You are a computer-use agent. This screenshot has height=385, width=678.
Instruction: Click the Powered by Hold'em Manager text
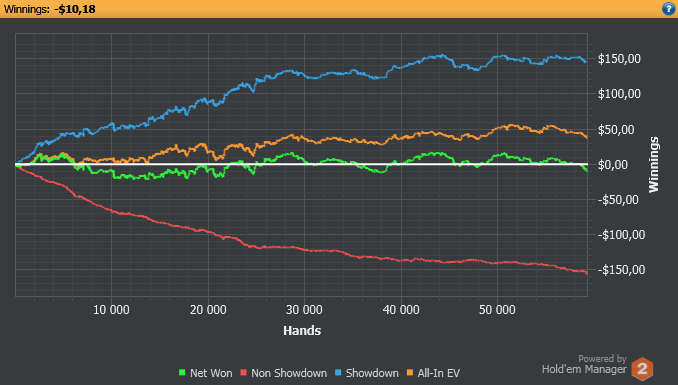tap(584, 364)
